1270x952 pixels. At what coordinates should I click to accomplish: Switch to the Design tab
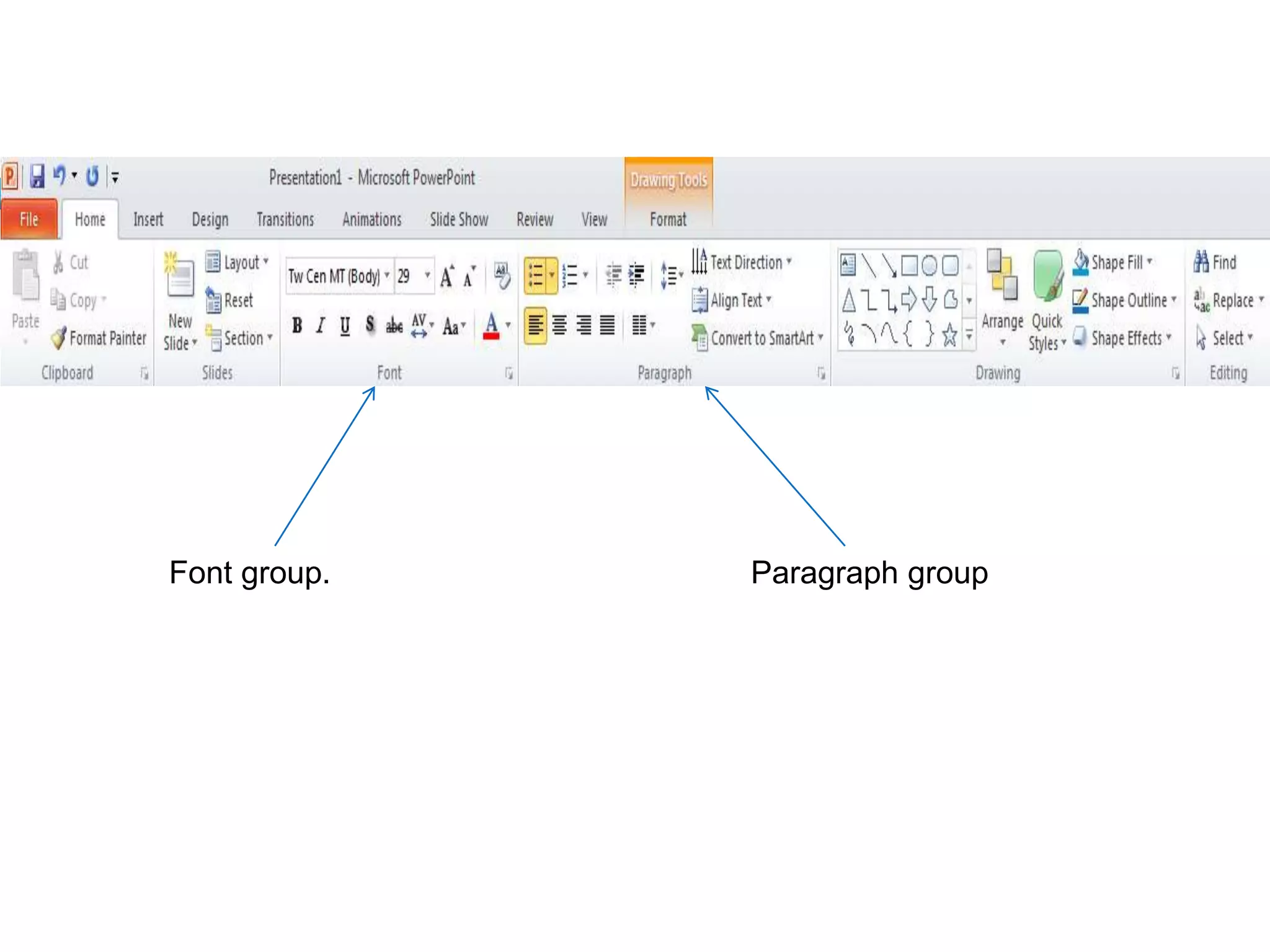point(210,219)
